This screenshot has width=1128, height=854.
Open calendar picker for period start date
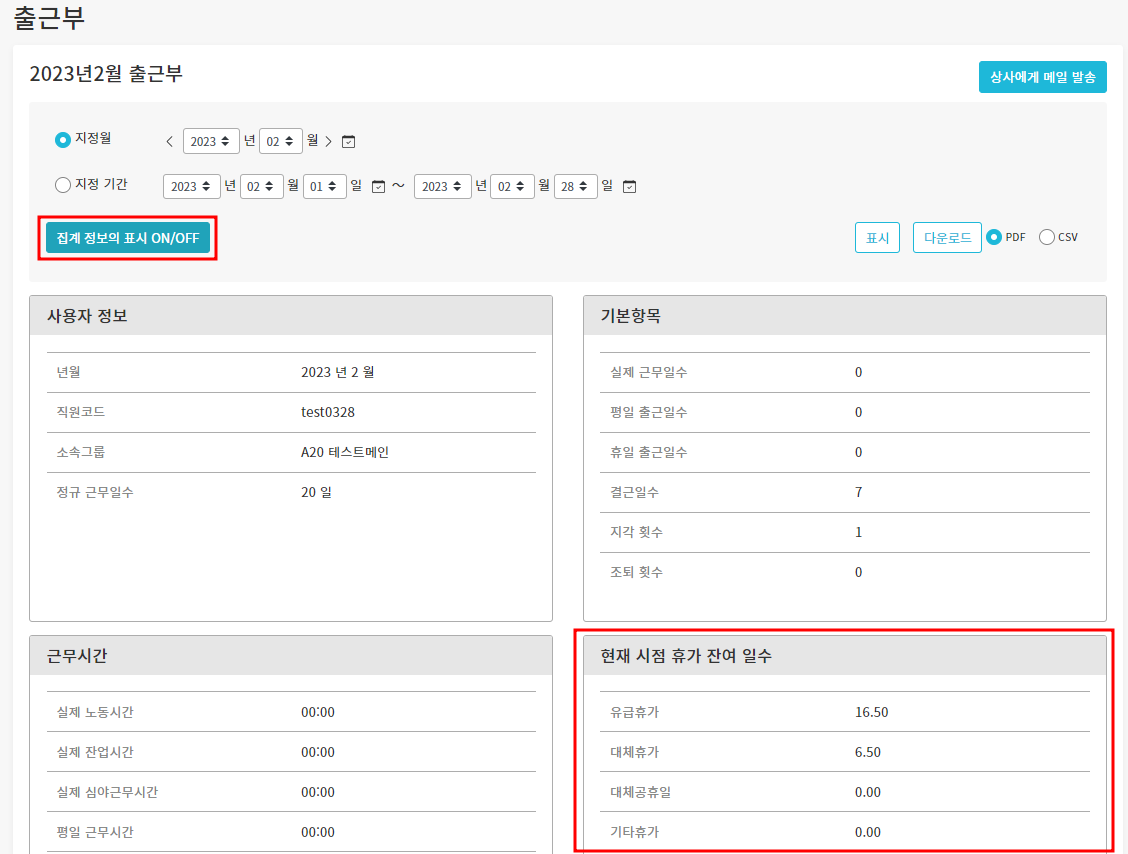tap(378, 187)
